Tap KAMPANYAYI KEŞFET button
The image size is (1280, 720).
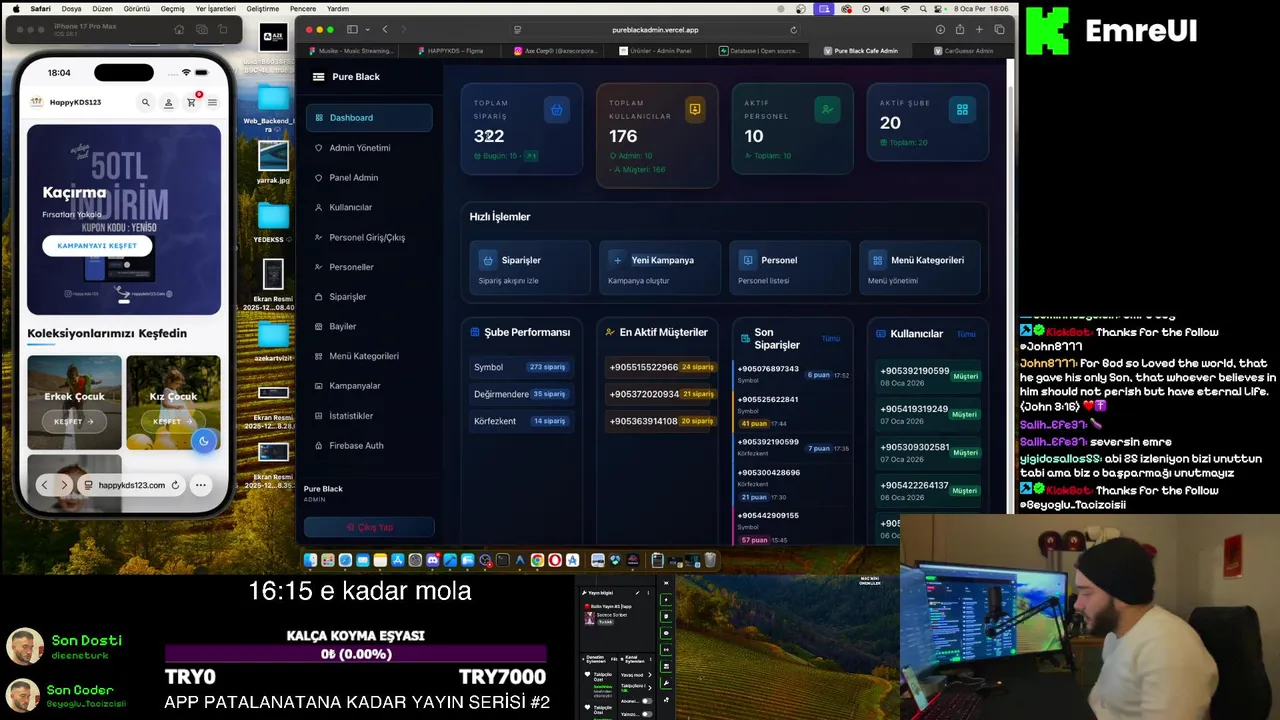point(97,245)
